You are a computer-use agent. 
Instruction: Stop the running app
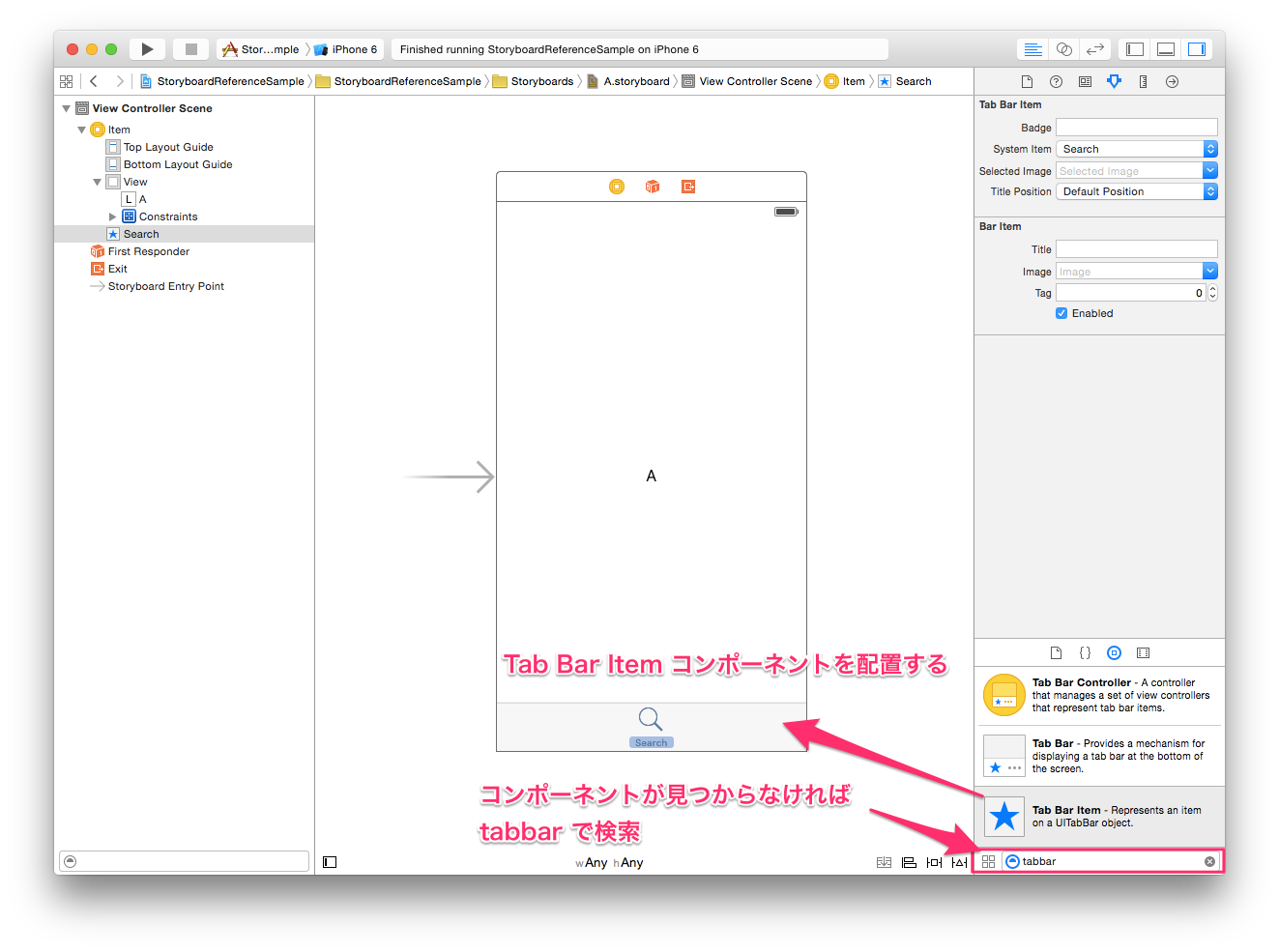191,49
